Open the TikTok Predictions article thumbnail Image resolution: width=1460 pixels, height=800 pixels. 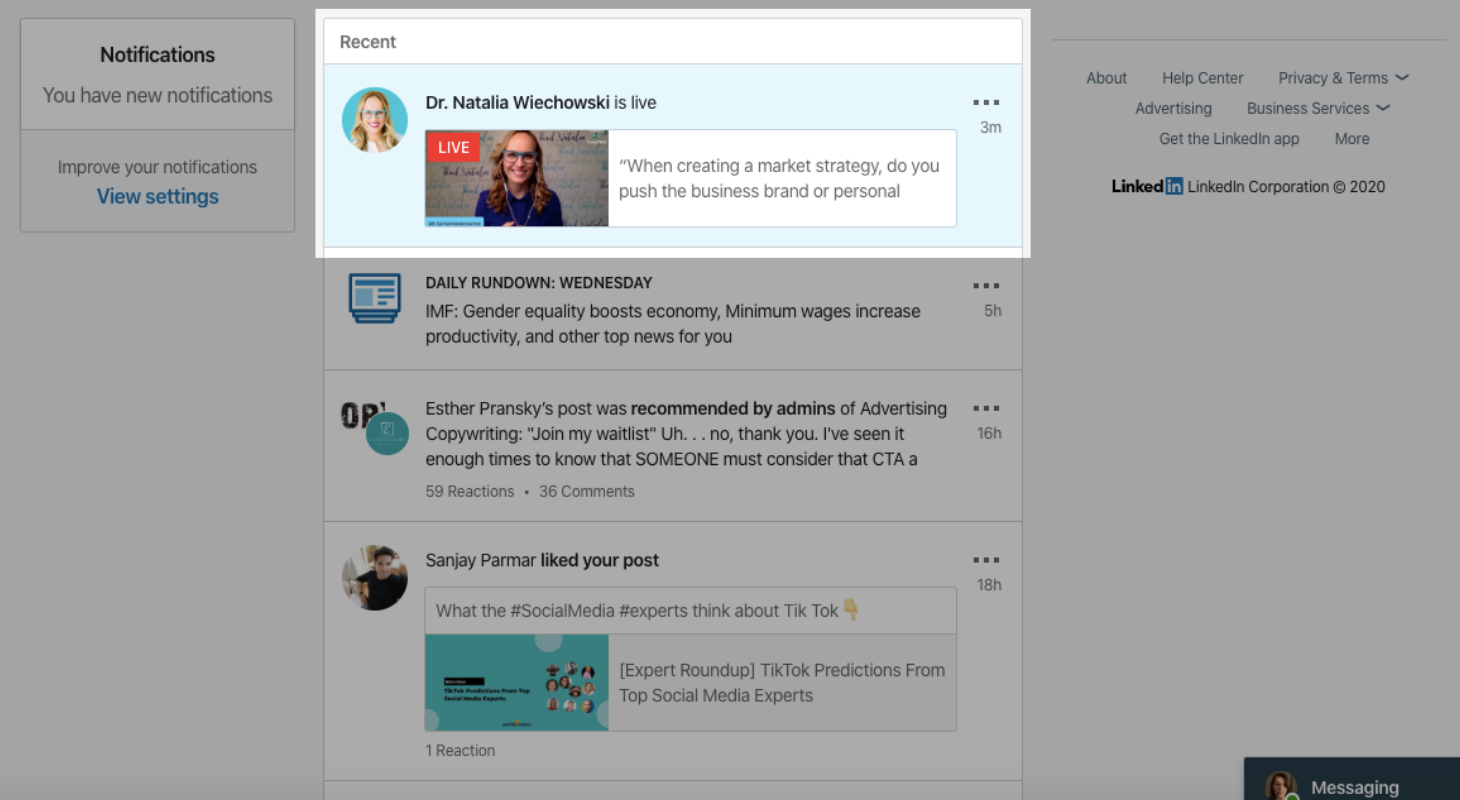(517, 682)
